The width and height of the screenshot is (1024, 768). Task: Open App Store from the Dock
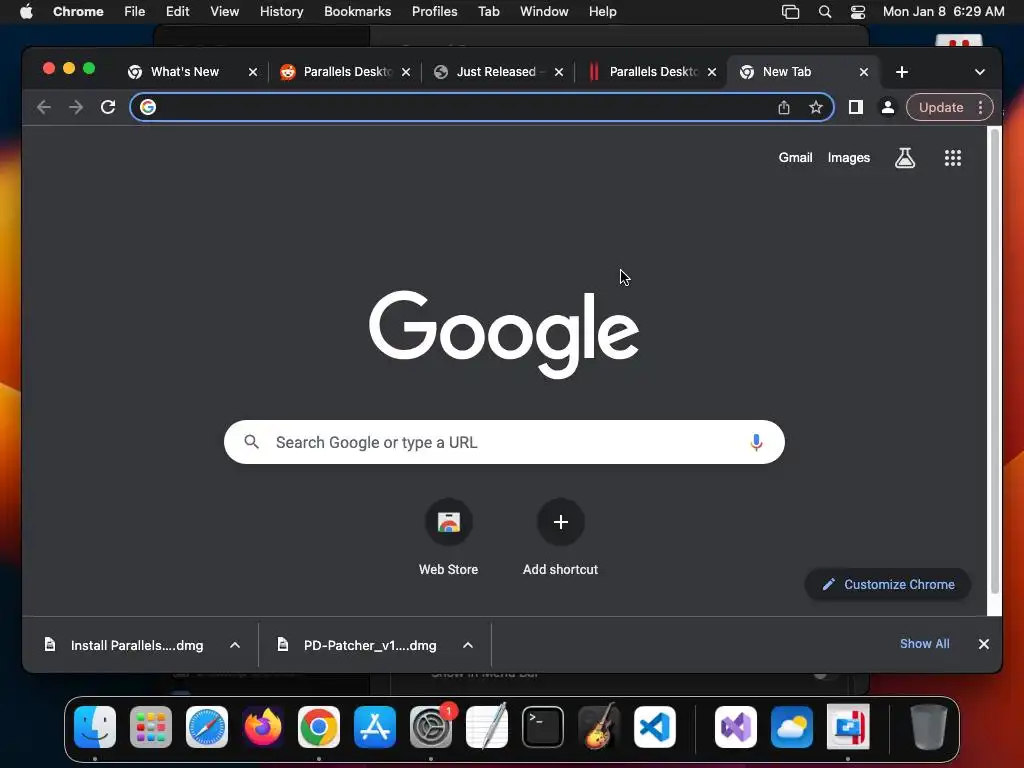tap(375, 727)
